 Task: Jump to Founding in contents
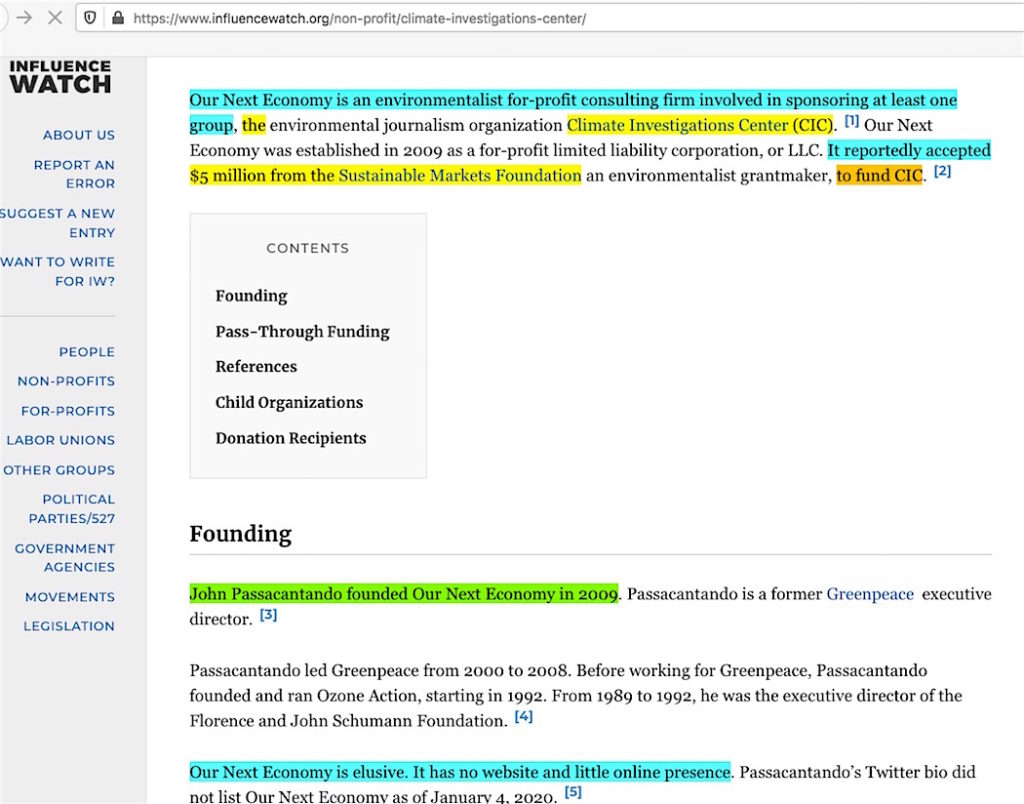coord(251,296)
